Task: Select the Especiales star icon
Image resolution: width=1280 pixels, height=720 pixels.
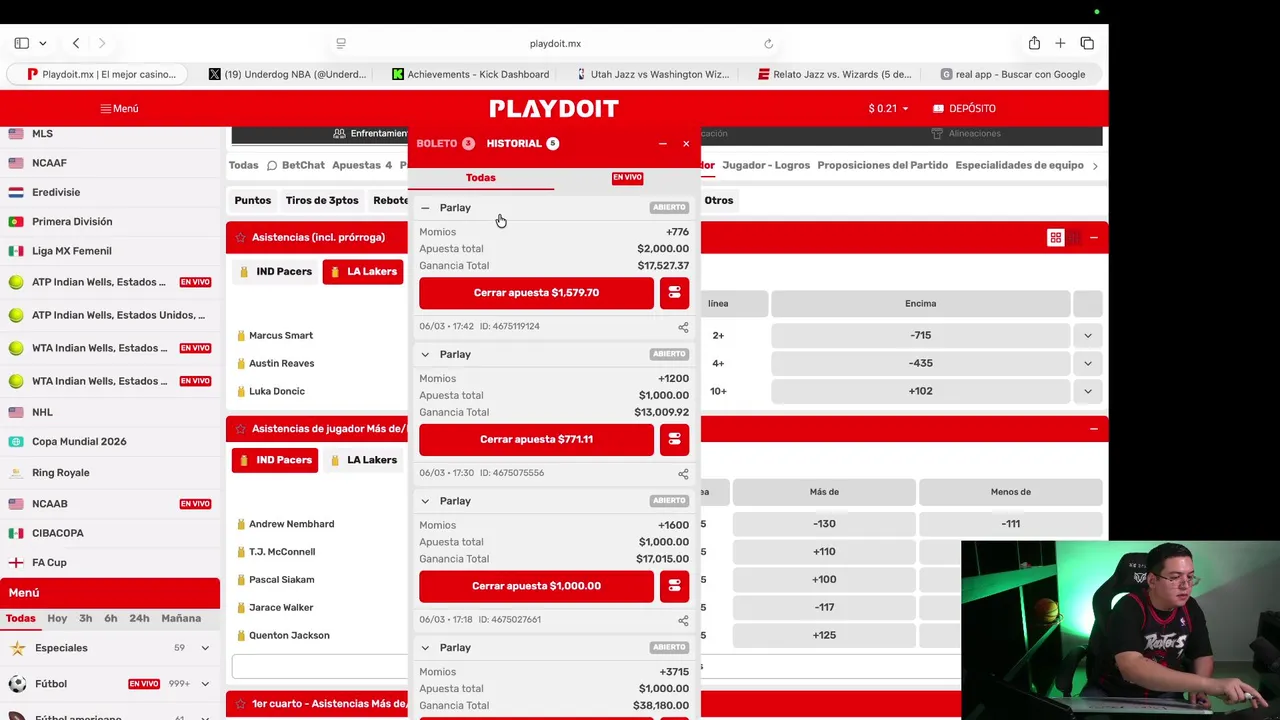Action: (17, 648)
